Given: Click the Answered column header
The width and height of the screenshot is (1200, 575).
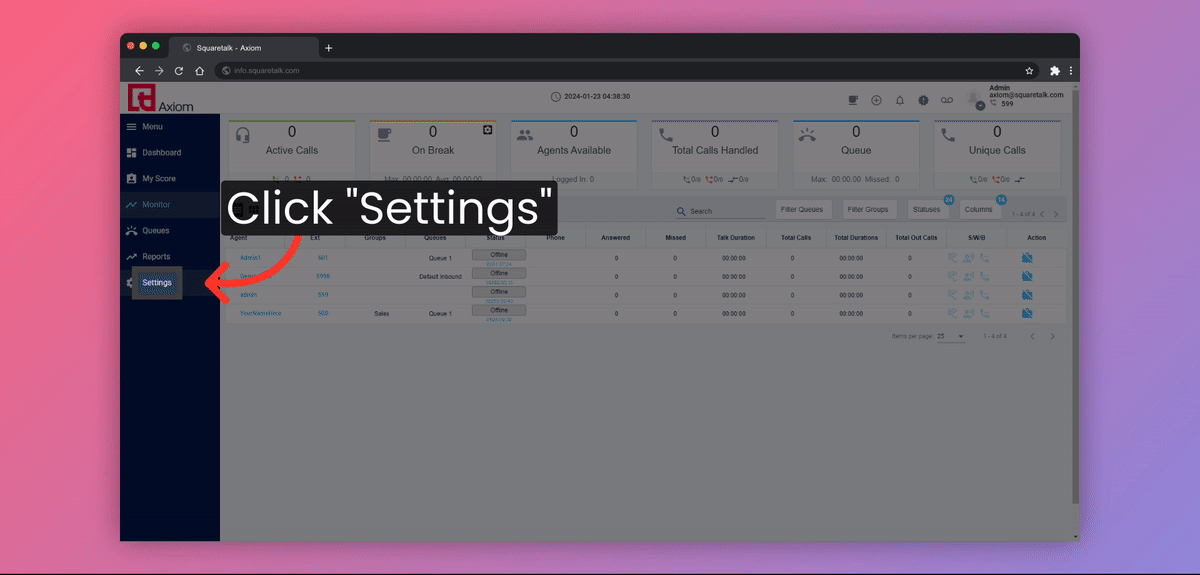Looking at the screenshot, I should coord(615,238).
